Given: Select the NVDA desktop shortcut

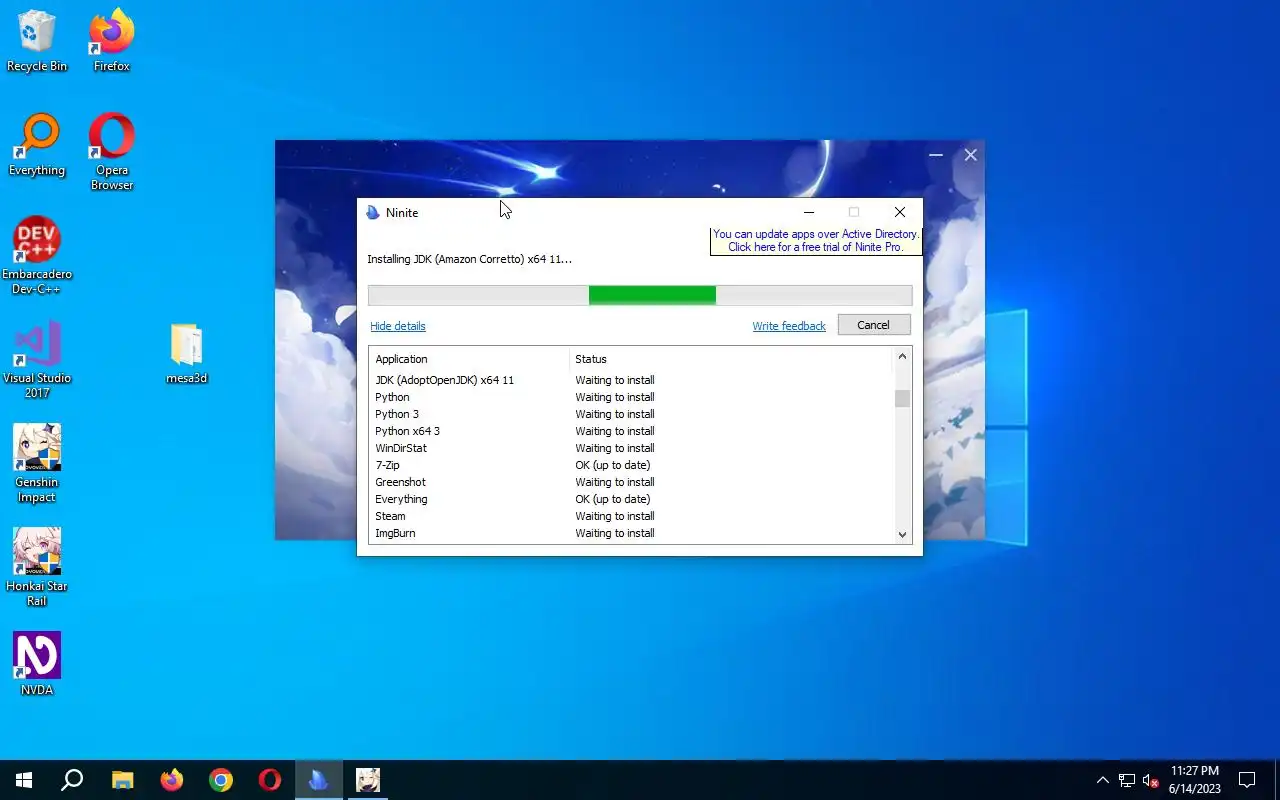Looking at the screenshot, I should [37, 664].
